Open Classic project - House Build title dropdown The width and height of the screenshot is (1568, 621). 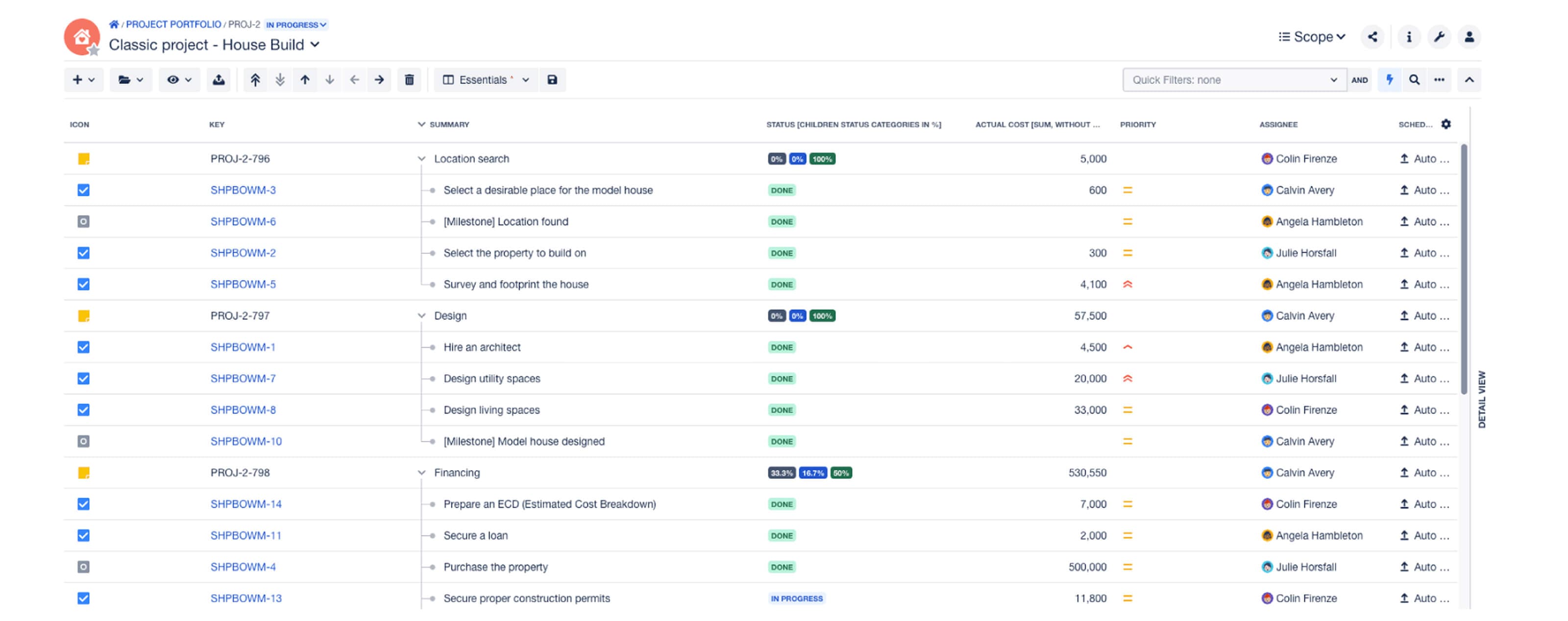214,45
